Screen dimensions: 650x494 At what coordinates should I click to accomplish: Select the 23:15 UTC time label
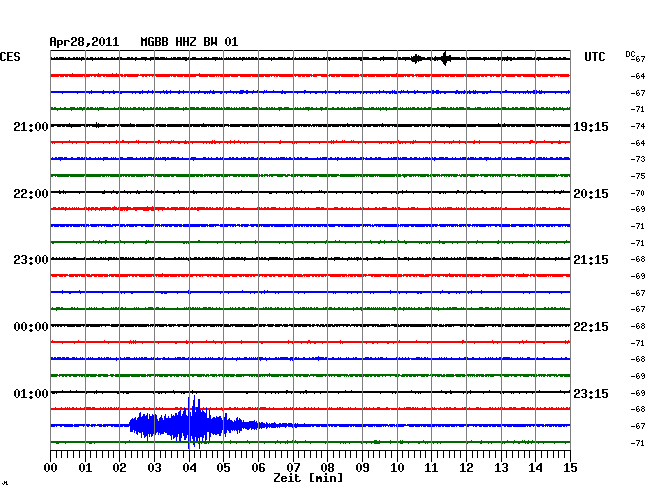pos(591,393)
